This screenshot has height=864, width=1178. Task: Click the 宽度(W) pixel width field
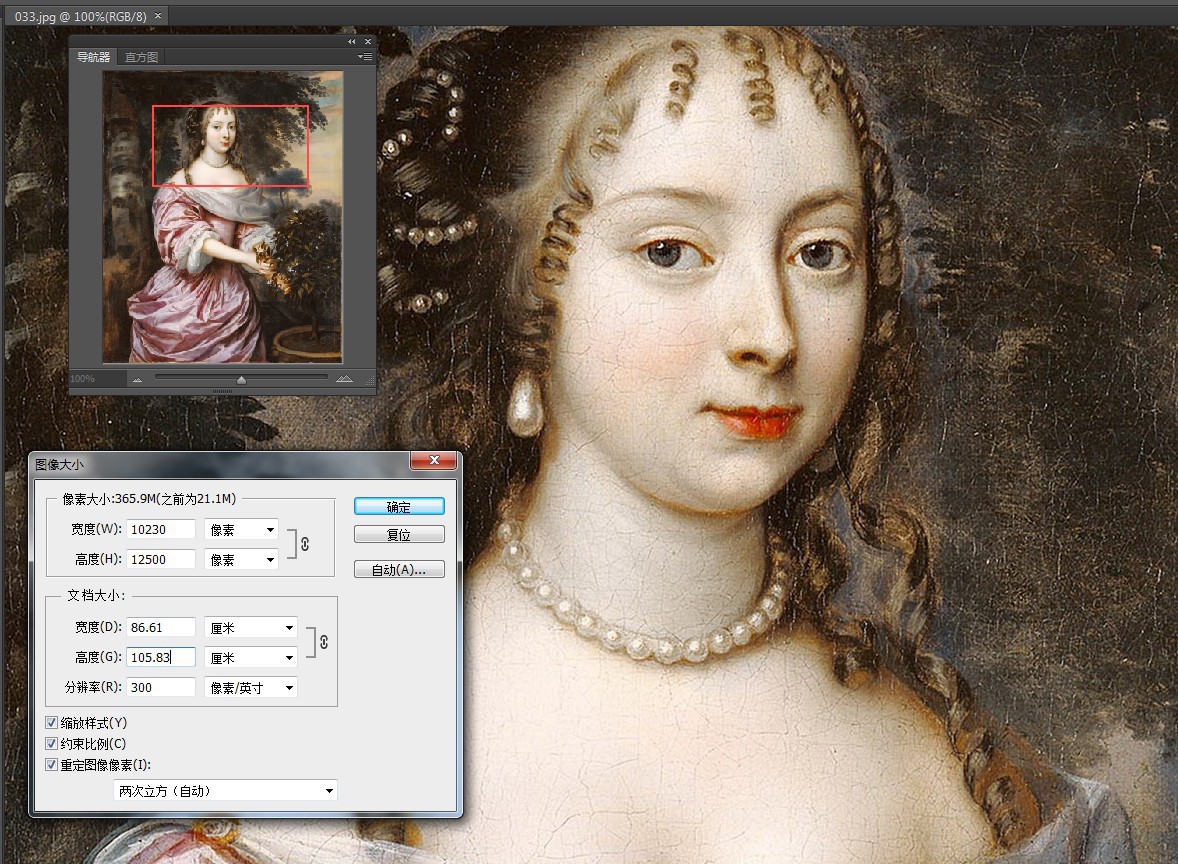(x=161, y=529)
